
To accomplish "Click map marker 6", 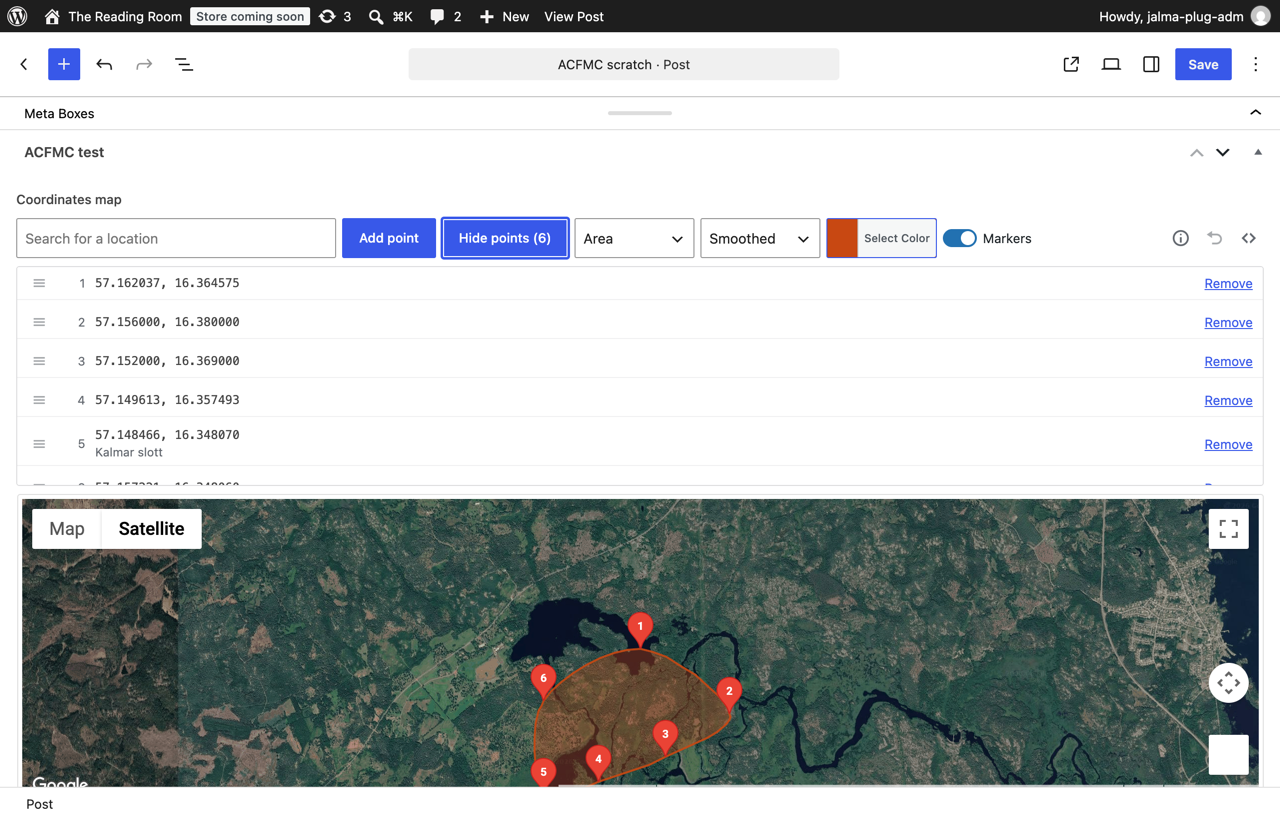I will (x=543, y=681).
